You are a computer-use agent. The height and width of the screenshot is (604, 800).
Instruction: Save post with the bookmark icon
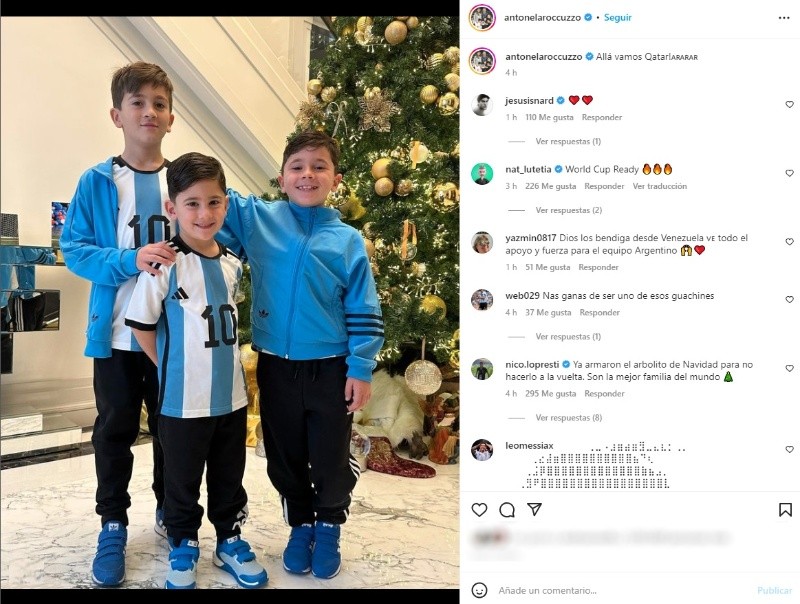coord(785,510)
